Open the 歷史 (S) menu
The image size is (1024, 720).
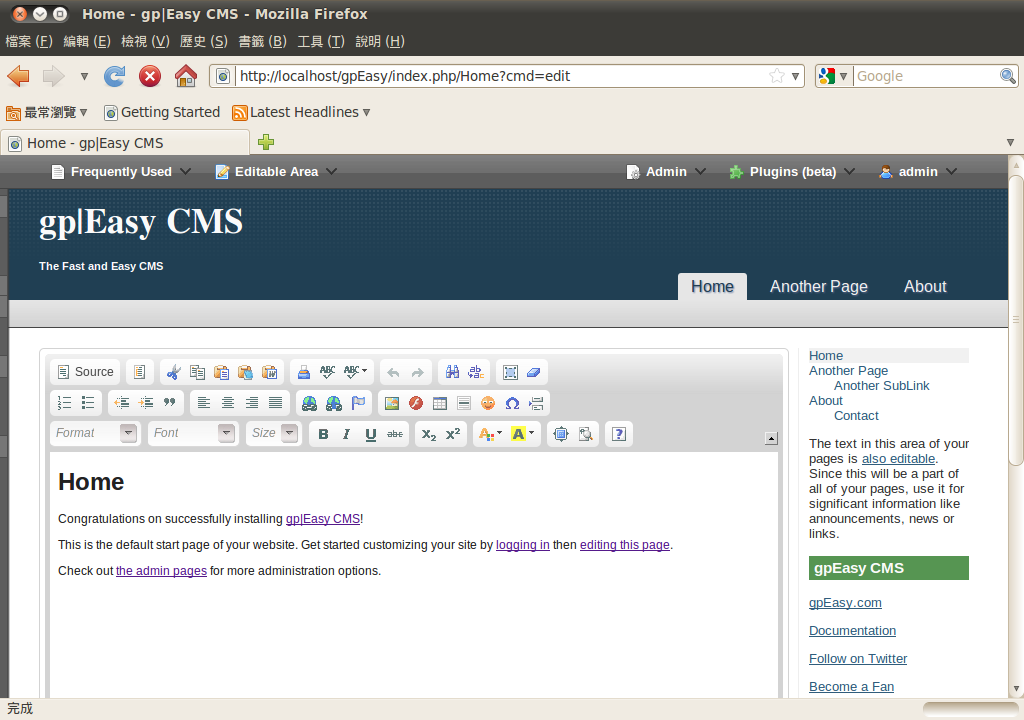(x=204, y=41)
